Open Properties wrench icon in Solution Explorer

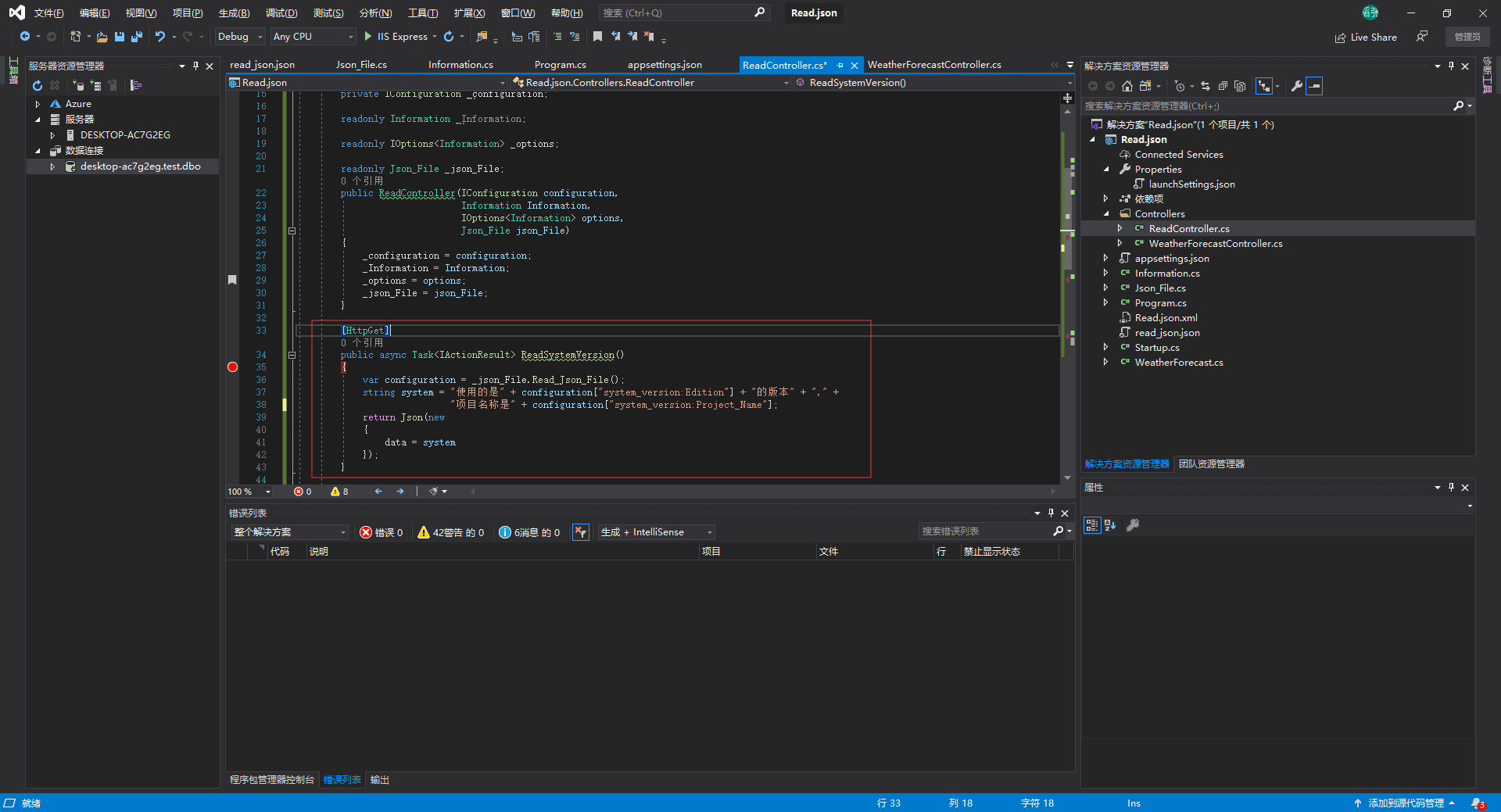coord(1297,86)
